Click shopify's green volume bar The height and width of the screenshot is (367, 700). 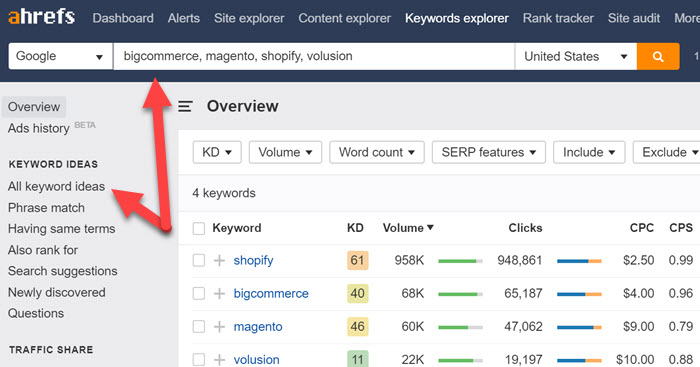[x=460, y=261]
